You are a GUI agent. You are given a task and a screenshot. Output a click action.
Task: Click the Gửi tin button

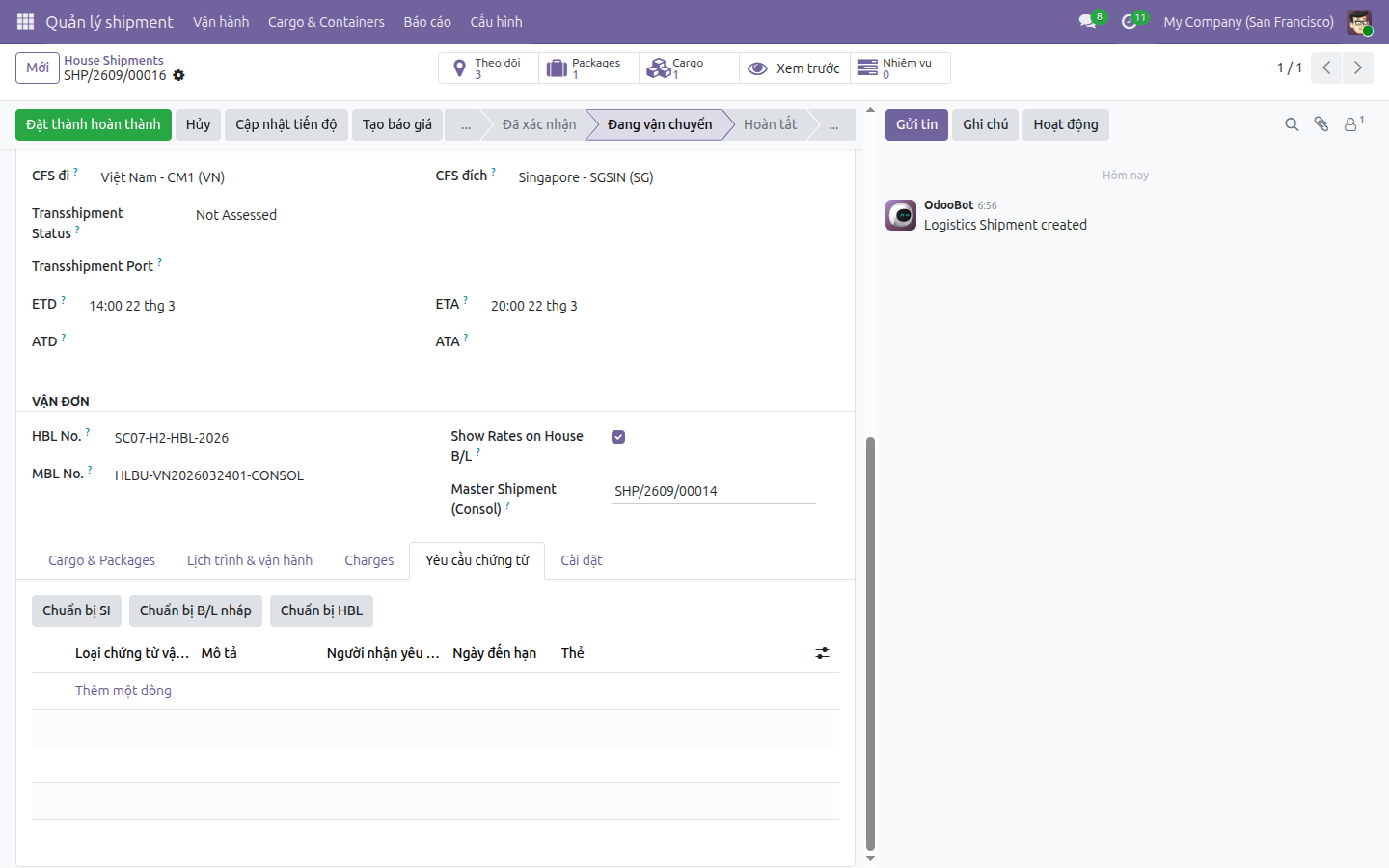[916, 125]
